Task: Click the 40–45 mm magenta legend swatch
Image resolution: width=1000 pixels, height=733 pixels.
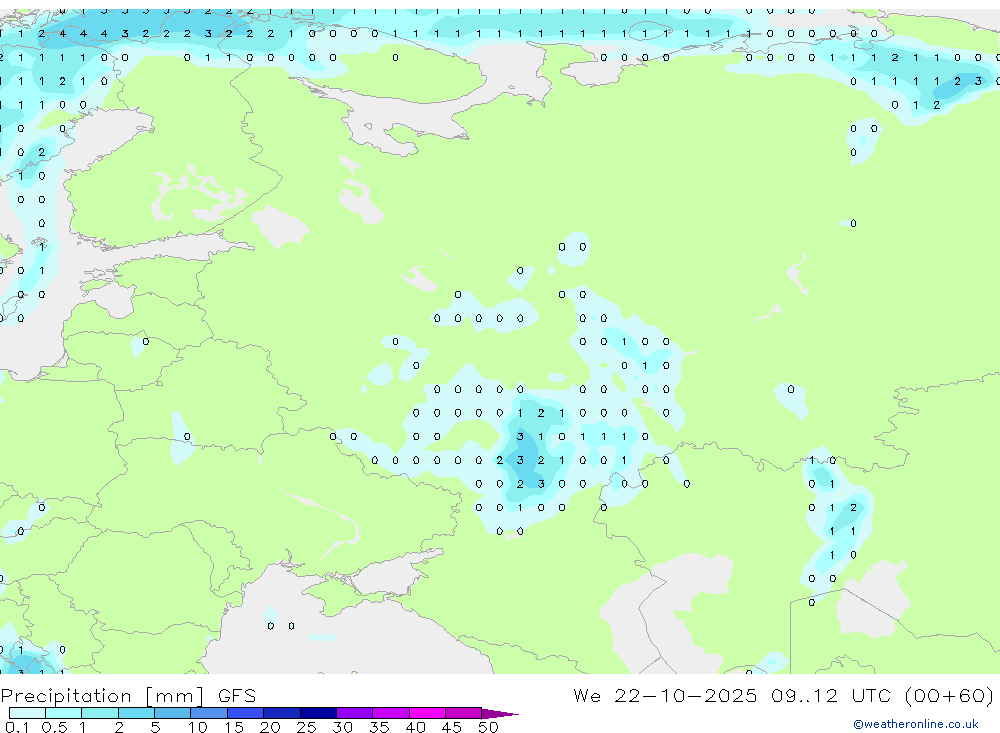Action: pos(427,713)
